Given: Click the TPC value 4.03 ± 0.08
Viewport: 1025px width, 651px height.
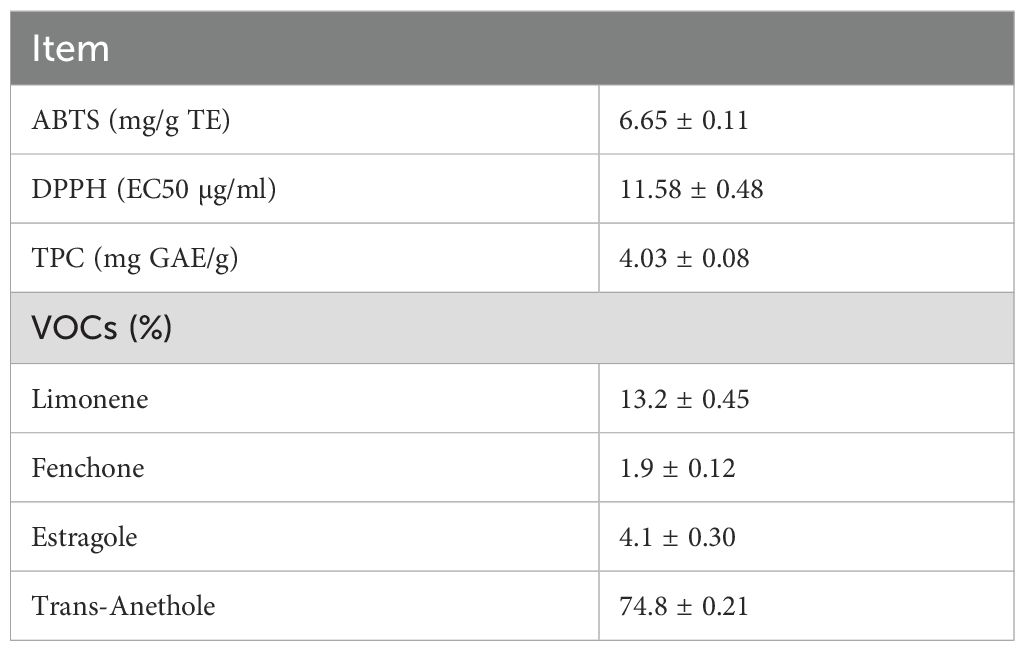Looking at the screenshot, I should (x=684, y=258).
